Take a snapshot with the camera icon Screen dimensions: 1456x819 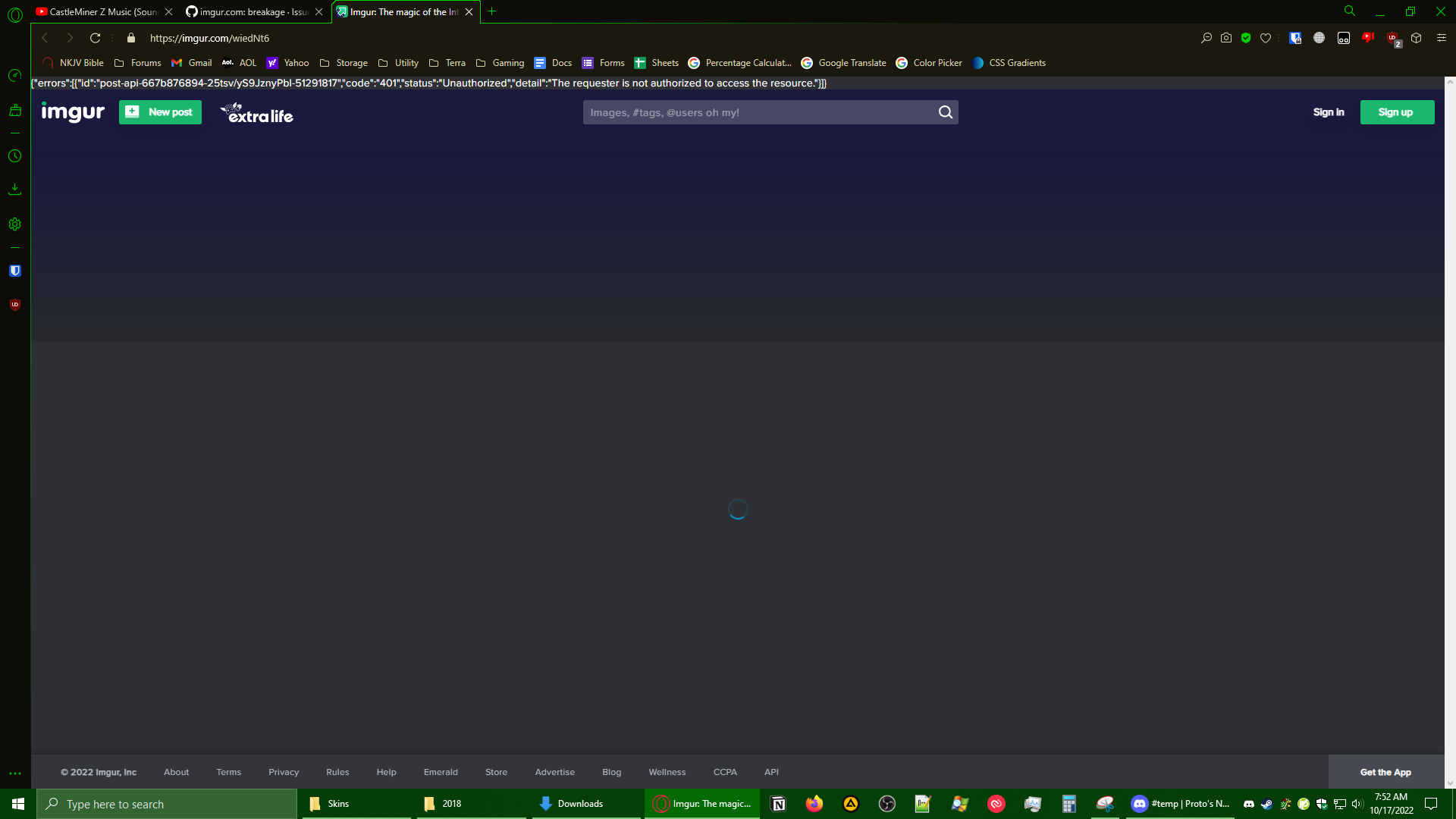1226,37
